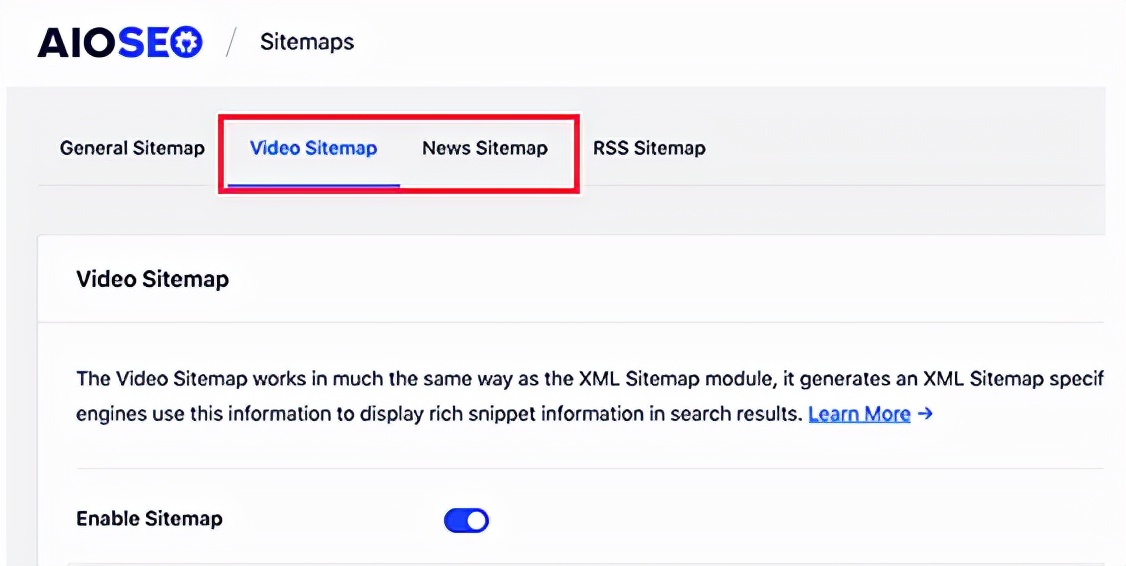This screenshot has height=566, width=1126.
Task: Click the slash divider beside the logo
Action: [231, 42]
